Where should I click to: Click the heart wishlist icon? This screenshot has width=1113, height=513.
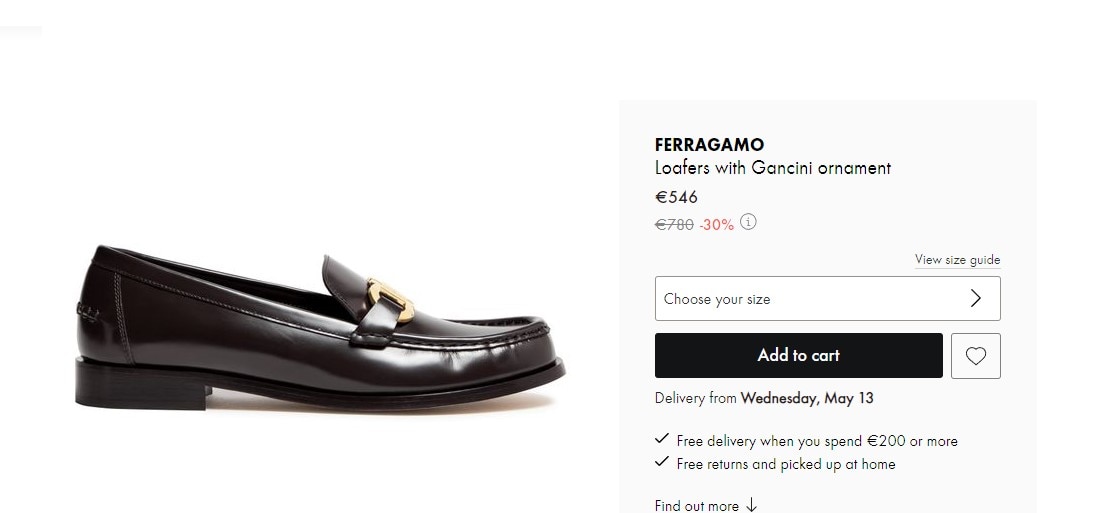[x=975, y=355]
